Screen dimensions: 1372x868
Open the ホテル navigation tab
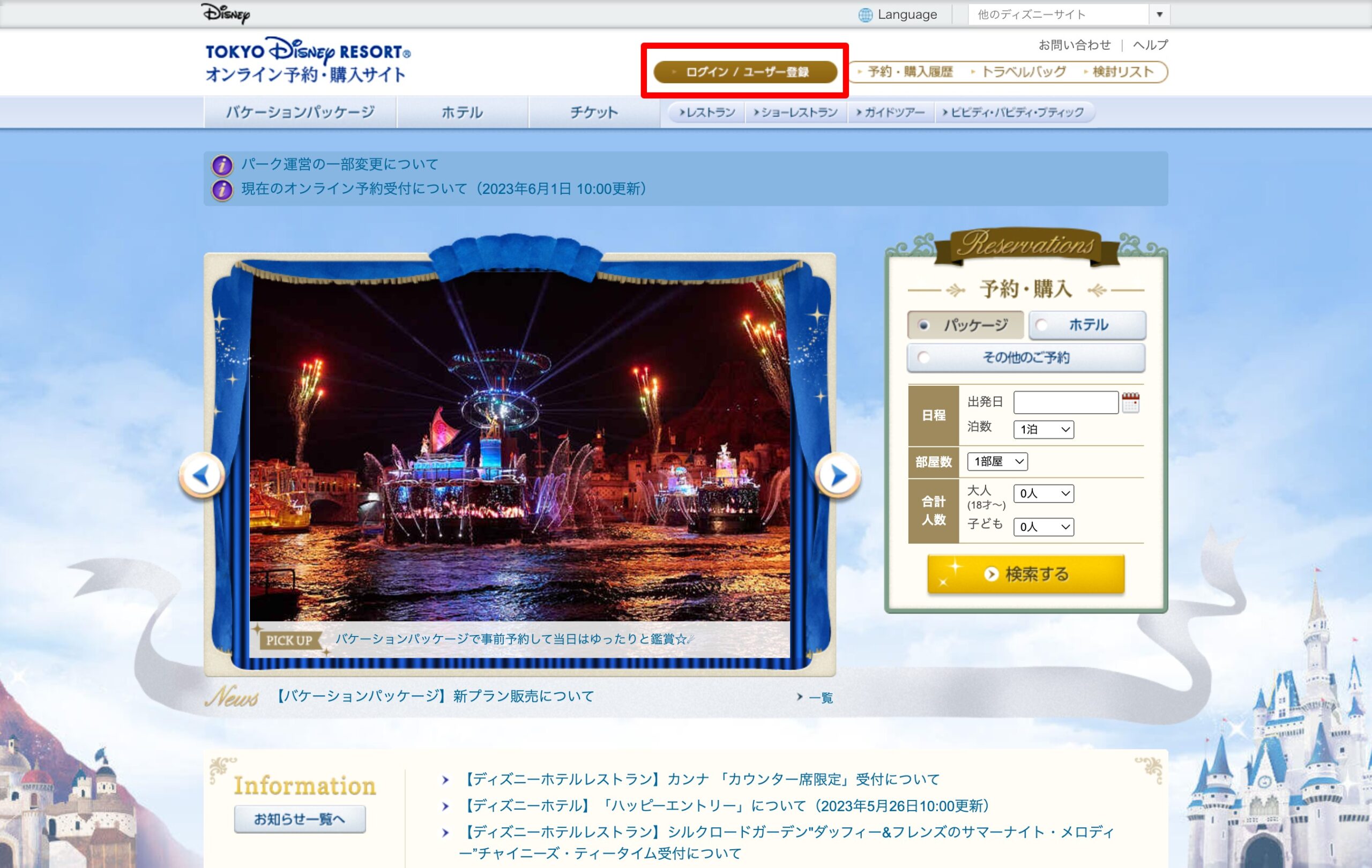point(462,112)
